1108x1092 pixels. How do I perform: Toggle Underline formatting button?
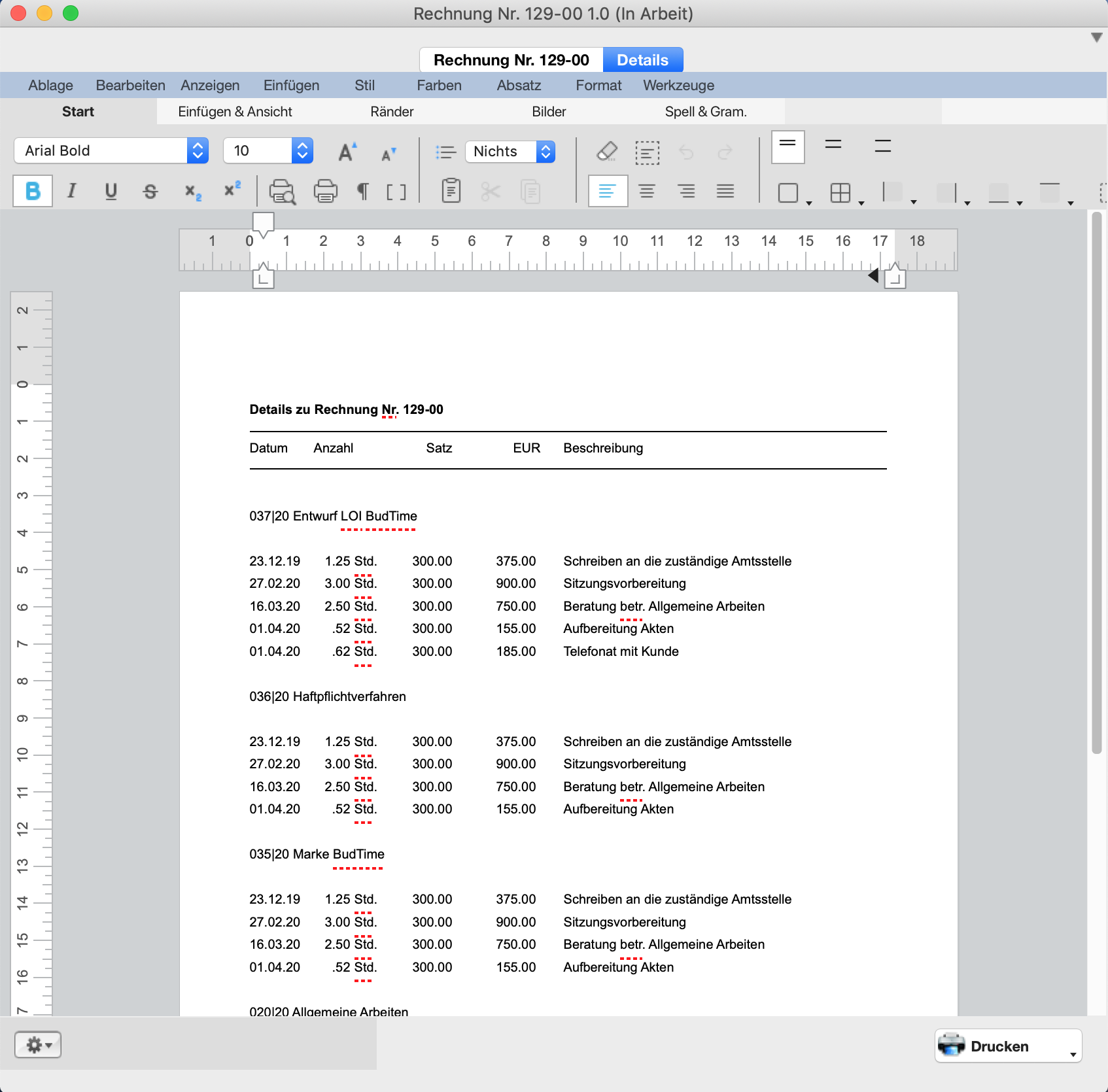(111, 191)
